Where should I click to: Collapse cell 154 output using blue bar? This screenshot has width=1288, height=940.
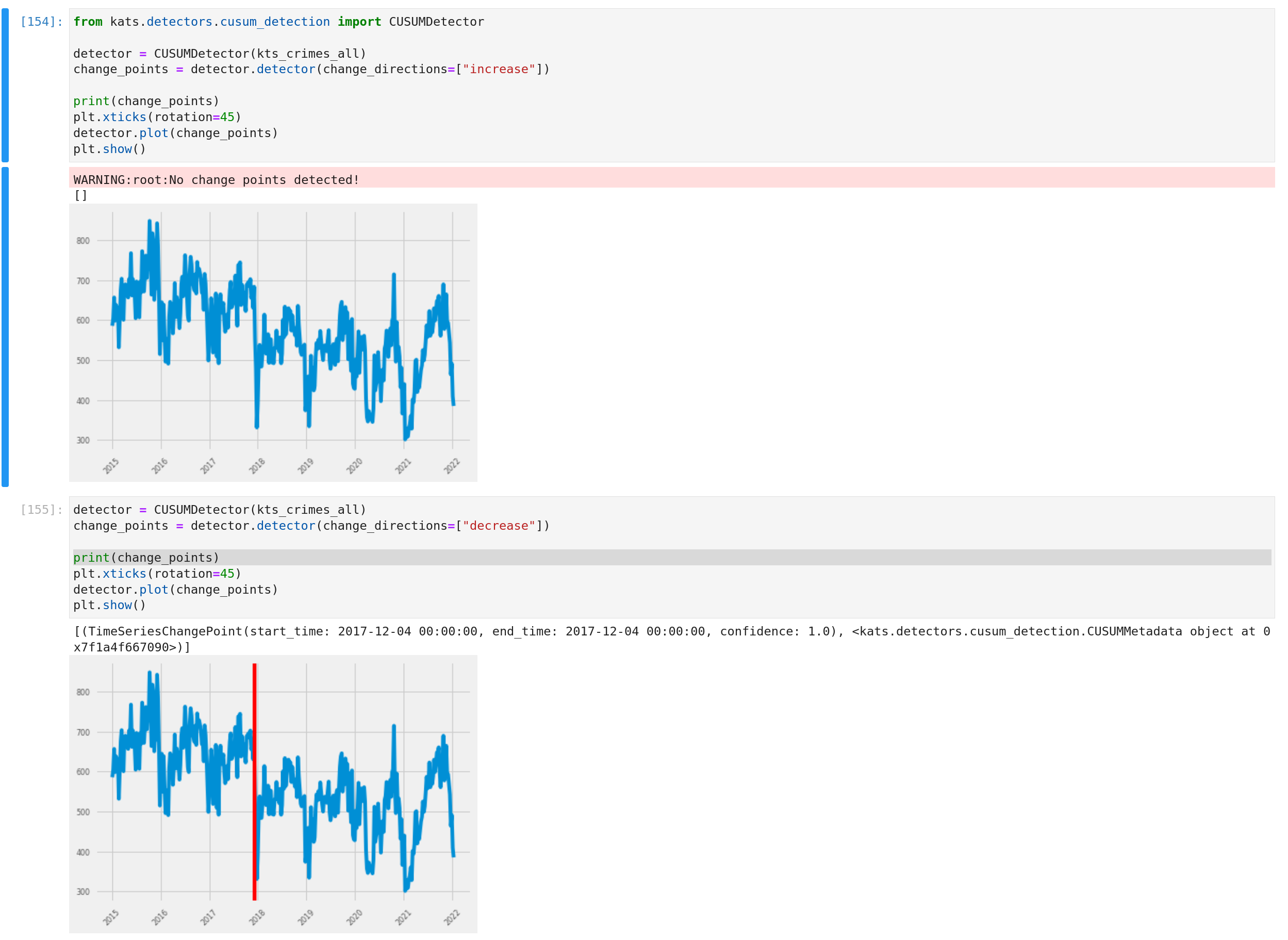pos(5,327)
